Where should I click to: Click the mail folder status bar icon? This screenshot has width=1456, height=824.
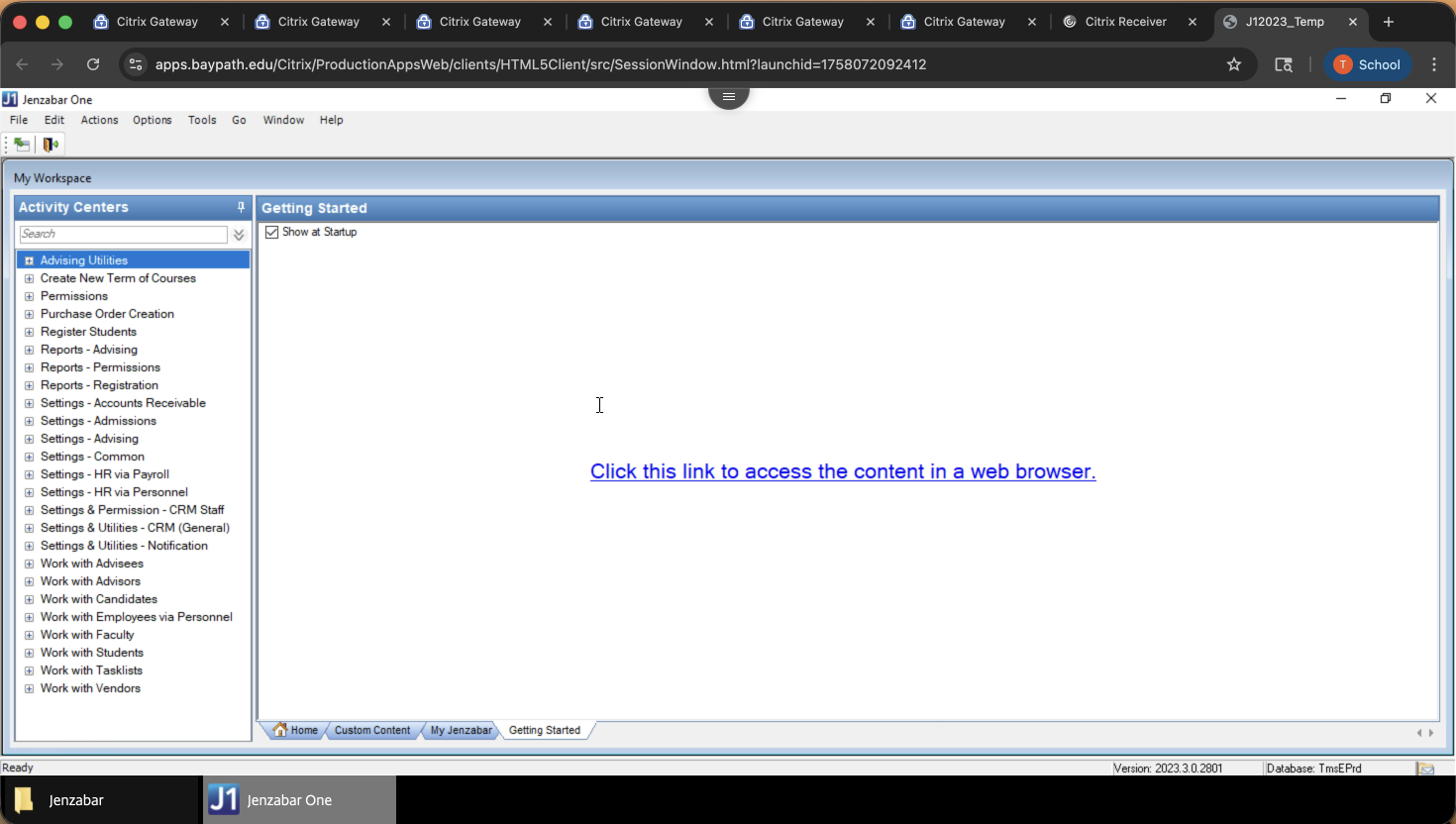1425,769
